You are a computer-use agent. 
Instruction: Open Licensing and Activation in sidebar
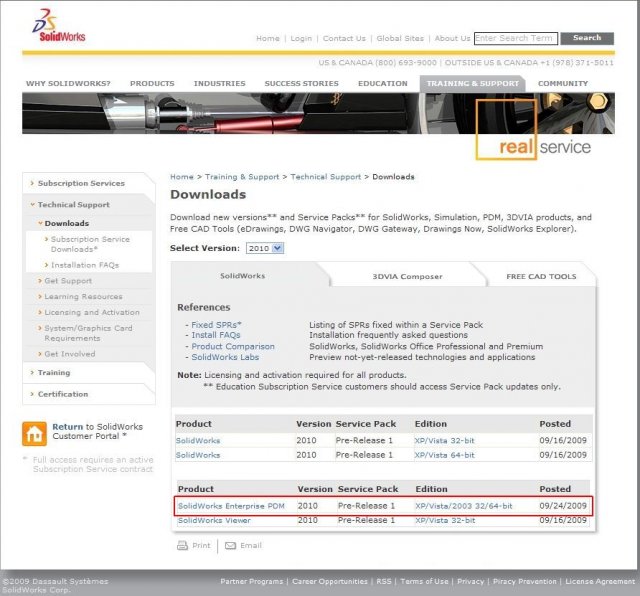click(91, 312)
